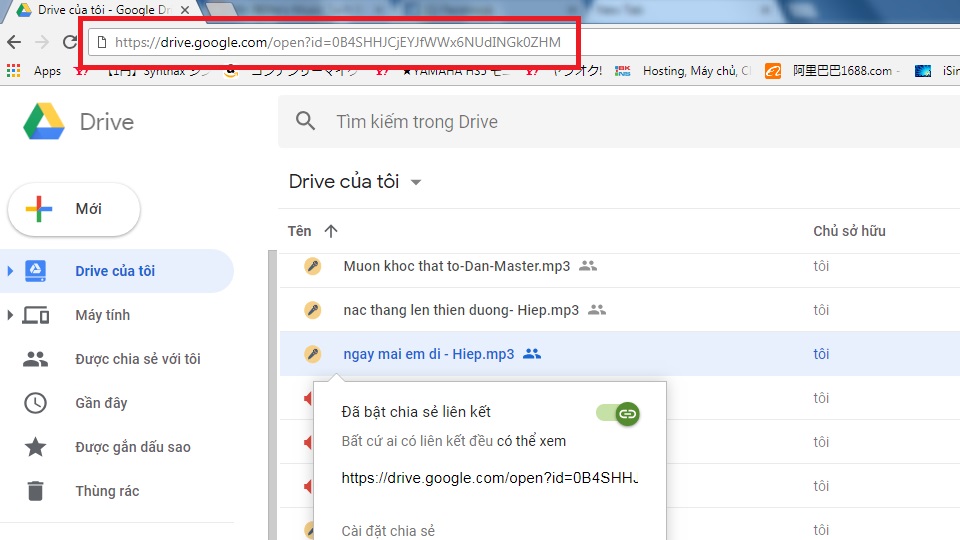The image size is (960, 540).
Task: Close the Drive của tôi browser tab
Action: coord(184,10)
